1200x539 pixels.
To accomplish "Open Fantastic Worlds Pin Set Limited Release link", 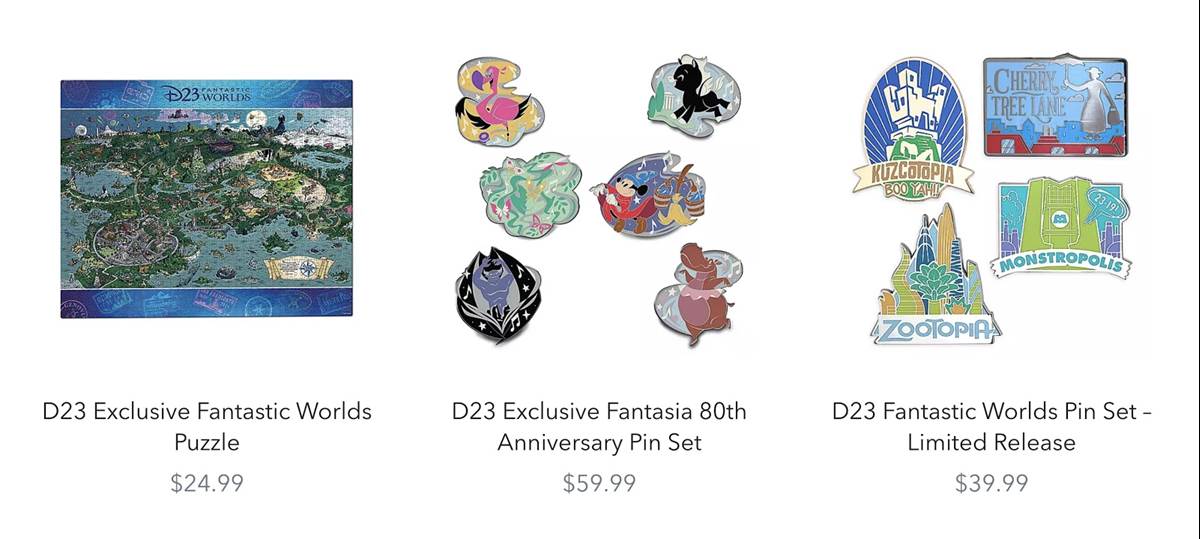I will click(x=992, y=426).
